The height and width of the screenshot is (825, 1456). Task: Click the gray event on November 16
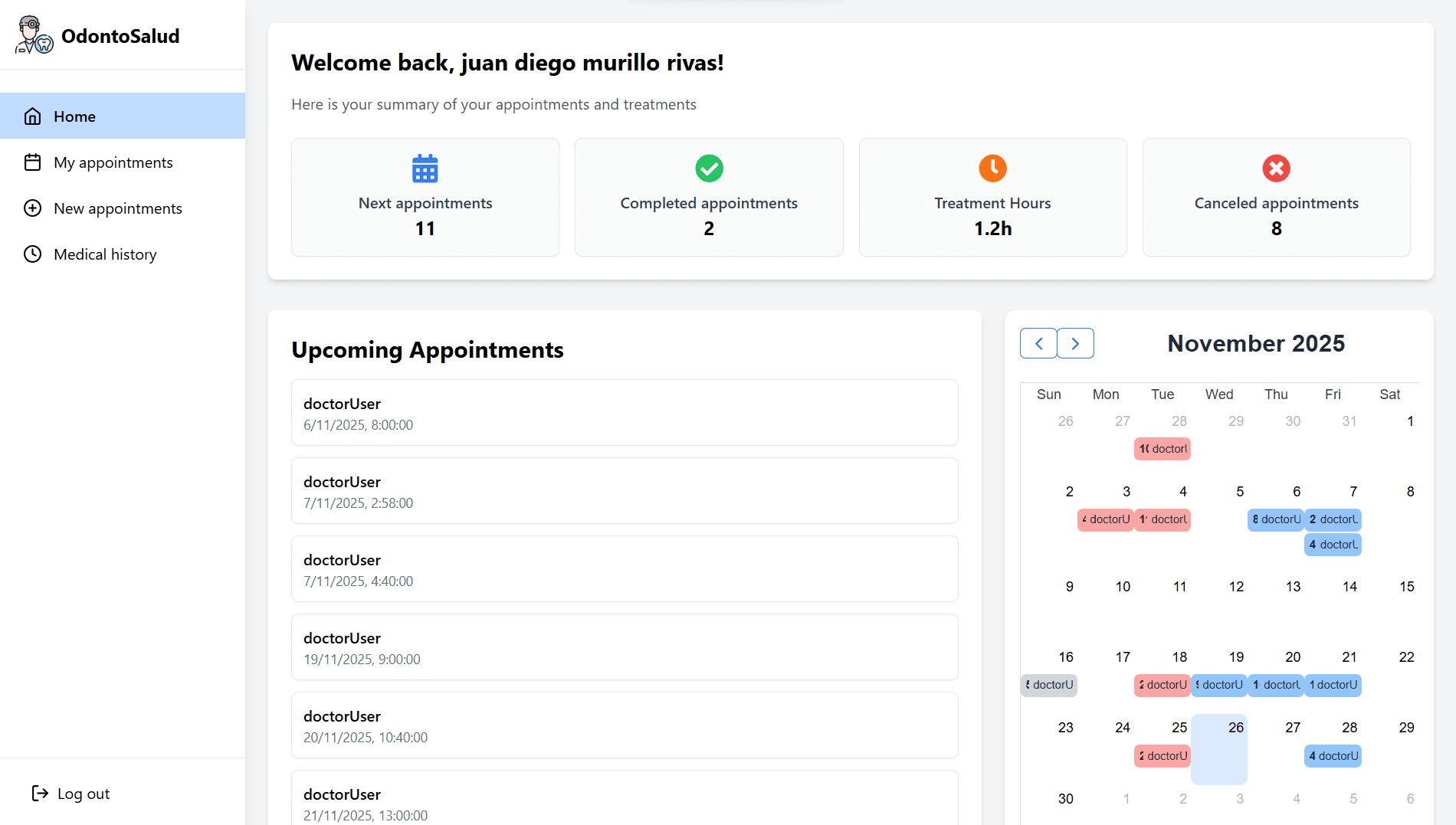pyautogui.click(x=1049, y=685)
